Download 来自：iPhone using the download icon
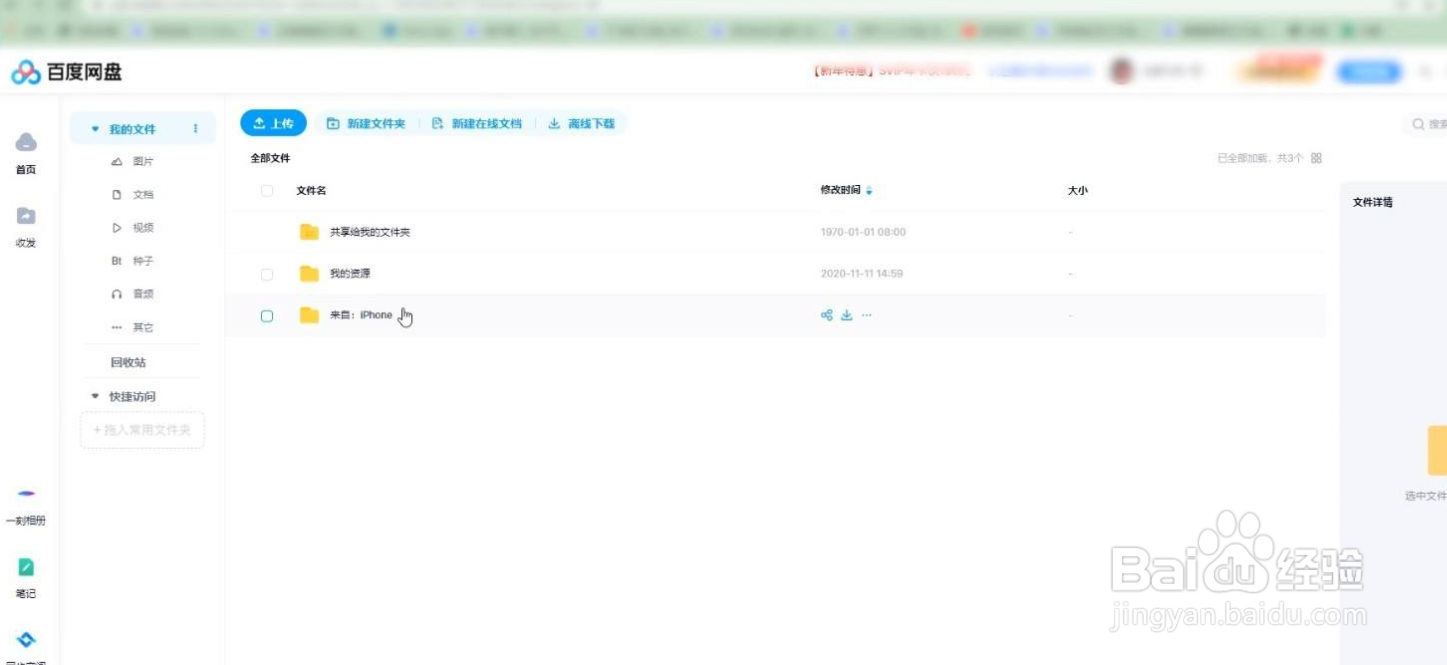This screenshot has width=1447, height=665. [x=845, y=314]
